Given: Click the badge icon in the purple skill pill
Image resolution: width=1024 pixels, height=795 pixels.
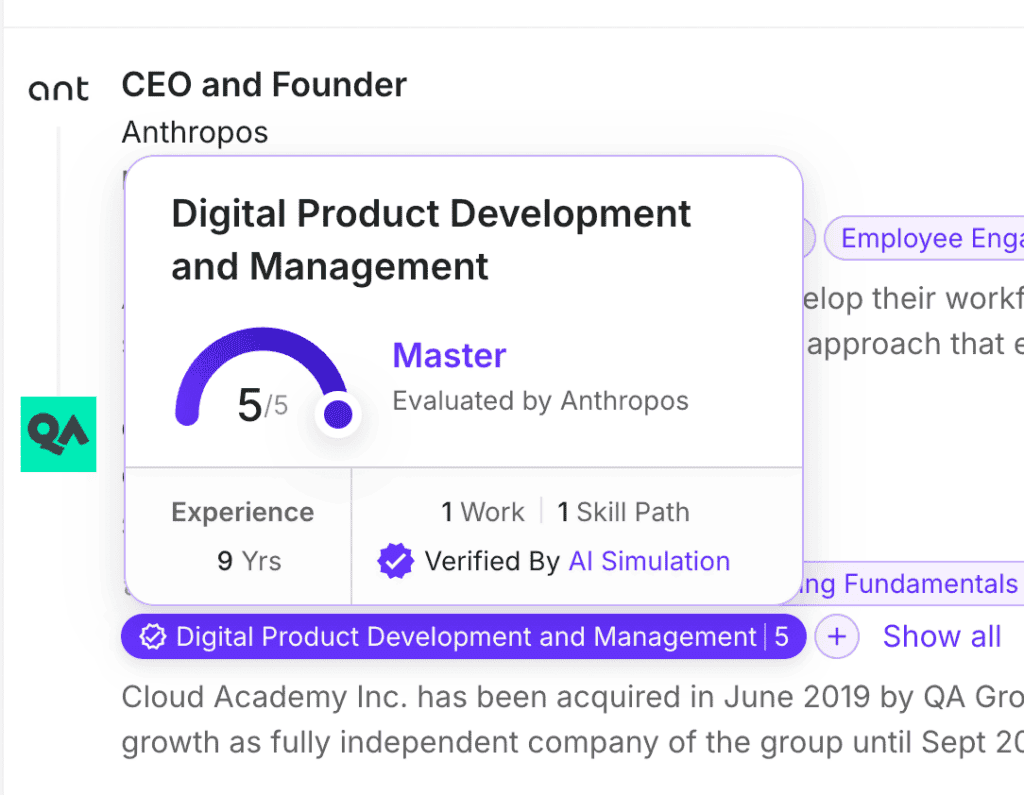Looking at the screenshot, I should point(153,636).
